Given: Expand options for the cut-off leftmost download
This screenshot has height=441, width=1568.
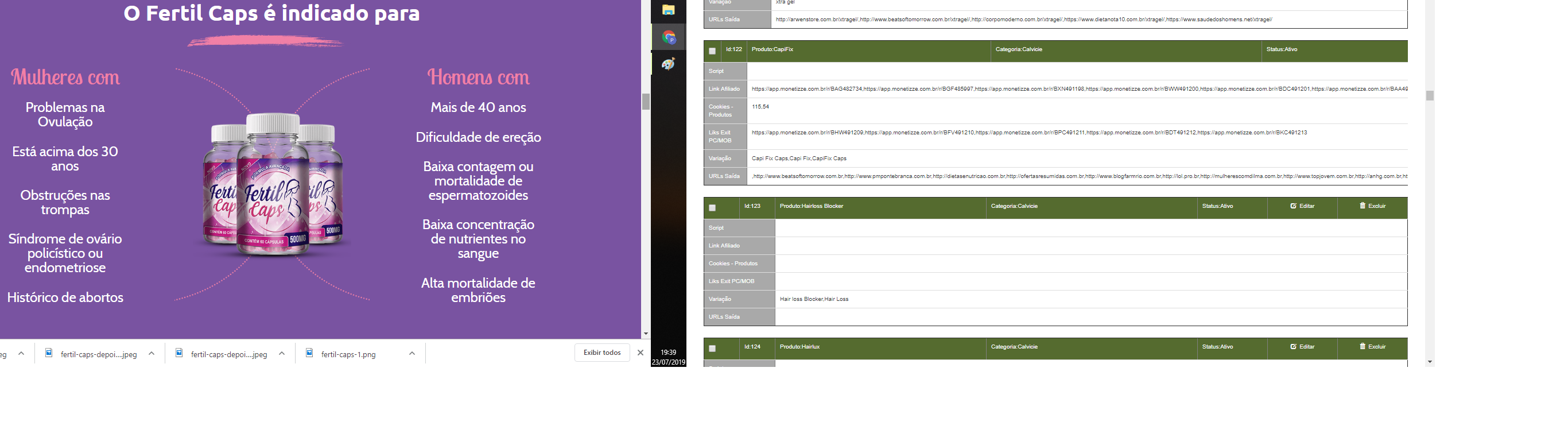Looking at the screenshot, I should click(21, 353).
